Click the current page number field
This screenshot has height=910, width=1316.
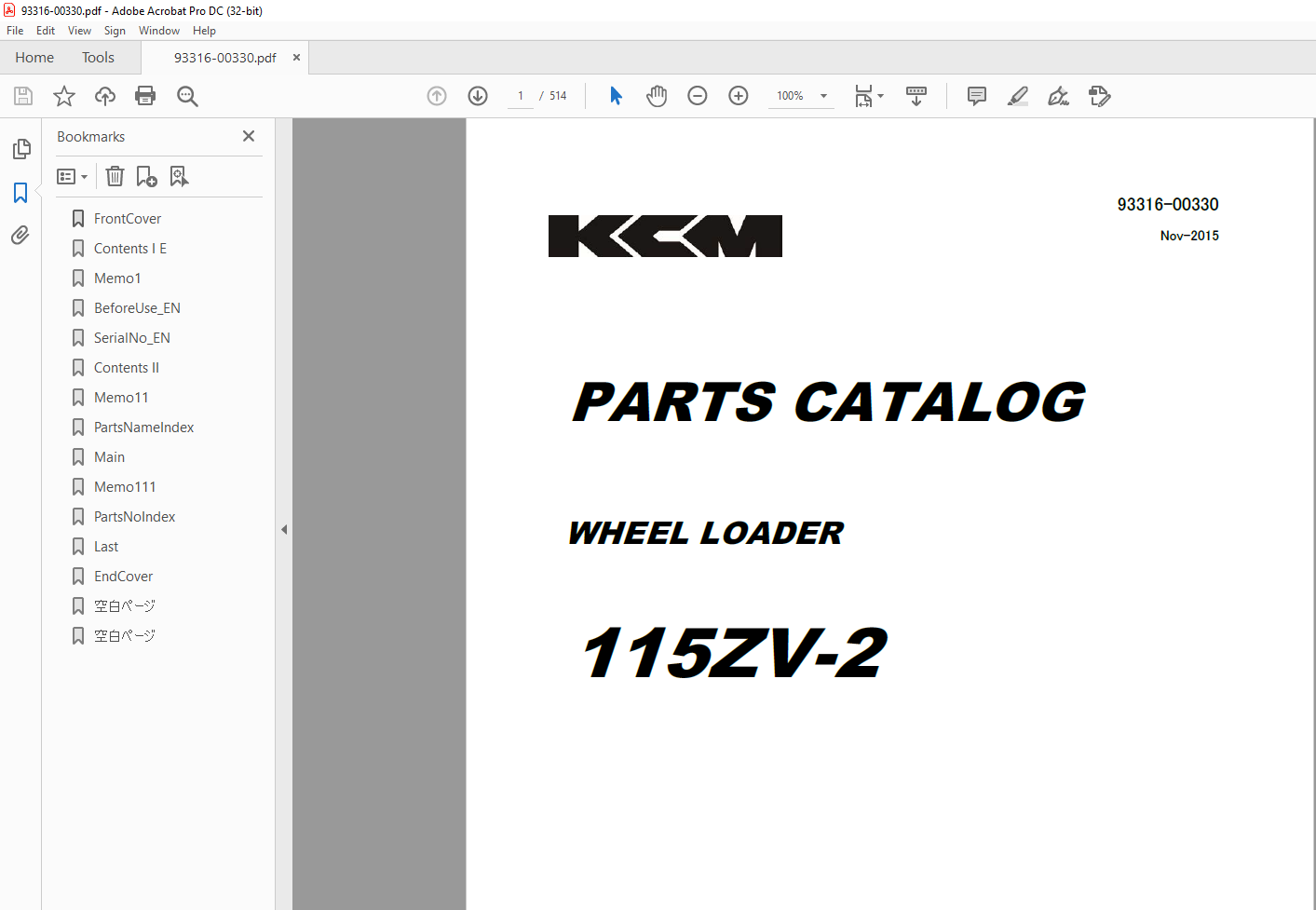521,96
